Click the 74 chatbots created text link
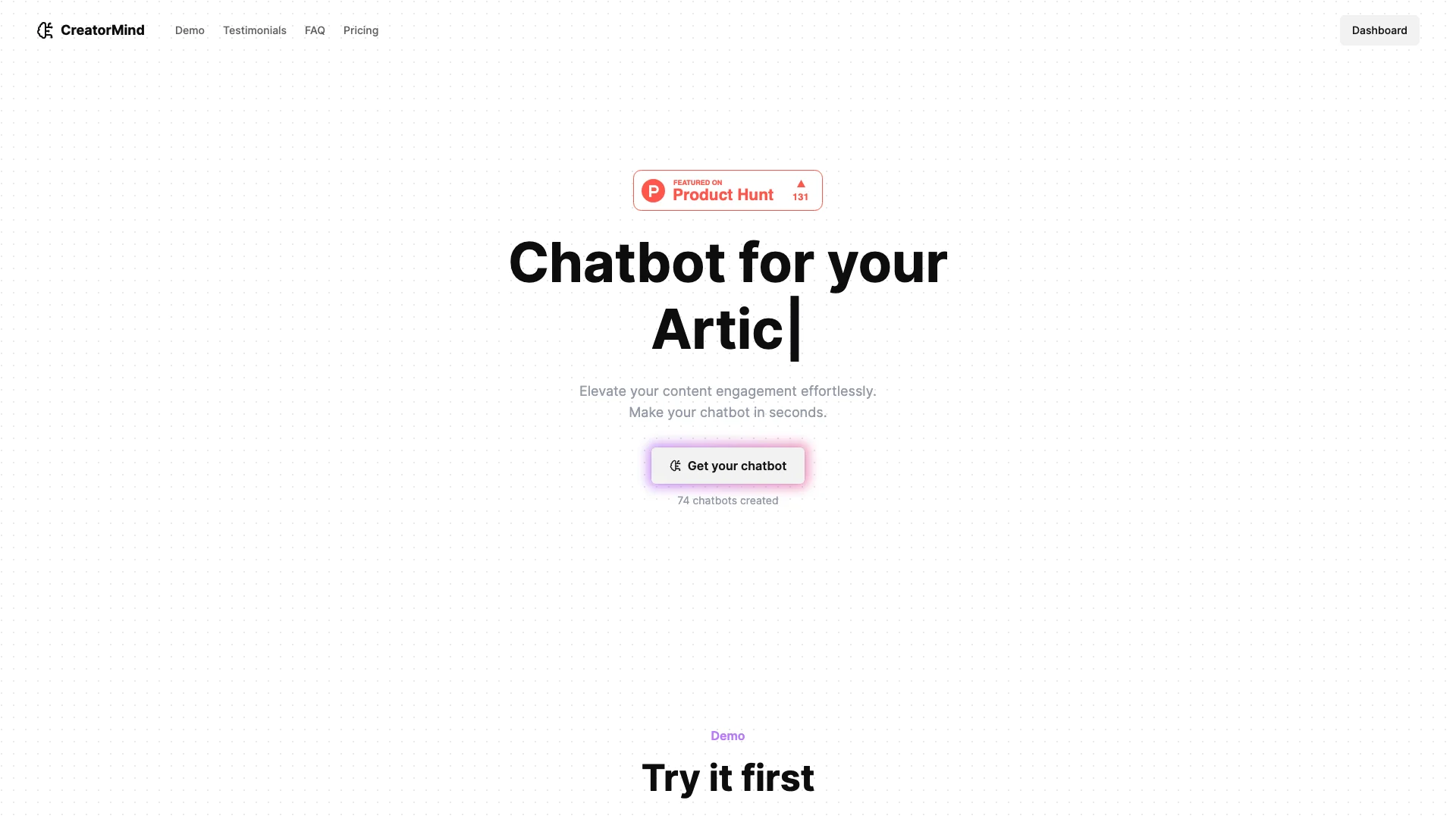This screenshot has width=1456, height=819. (728, 500)
